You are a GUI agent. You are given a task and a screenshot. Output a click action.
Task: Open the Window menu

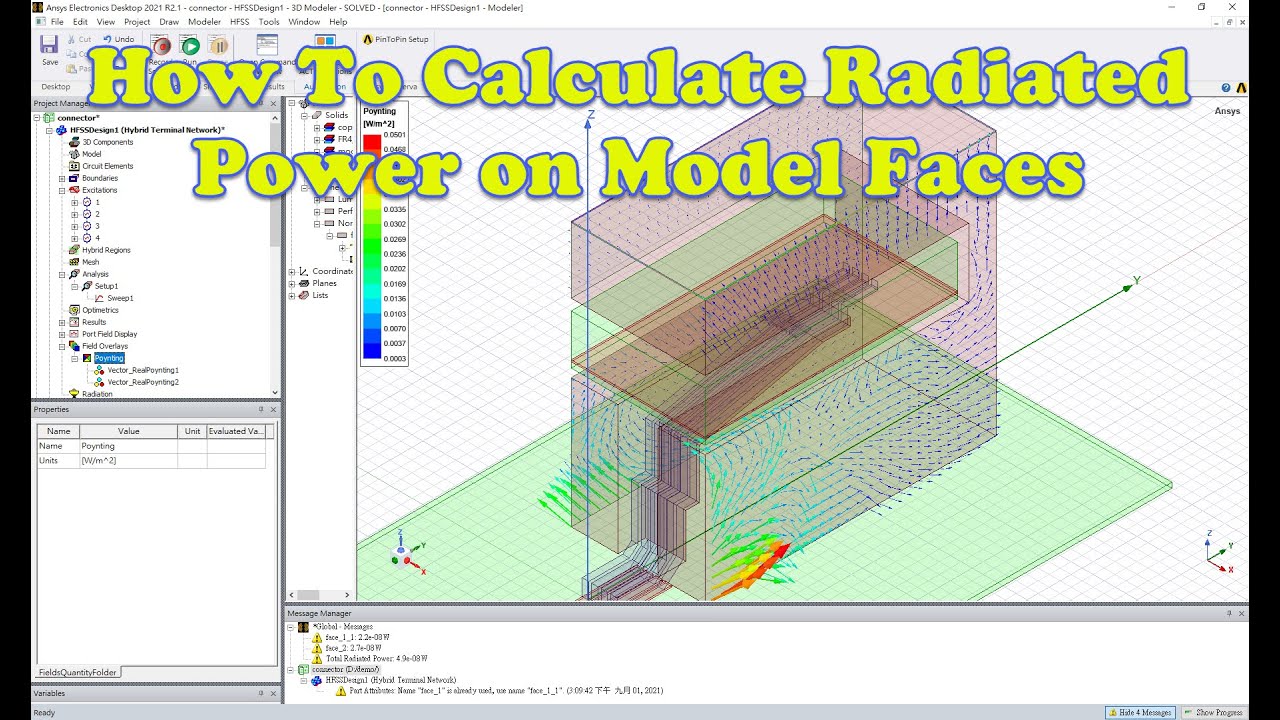[x=304, y=21]
